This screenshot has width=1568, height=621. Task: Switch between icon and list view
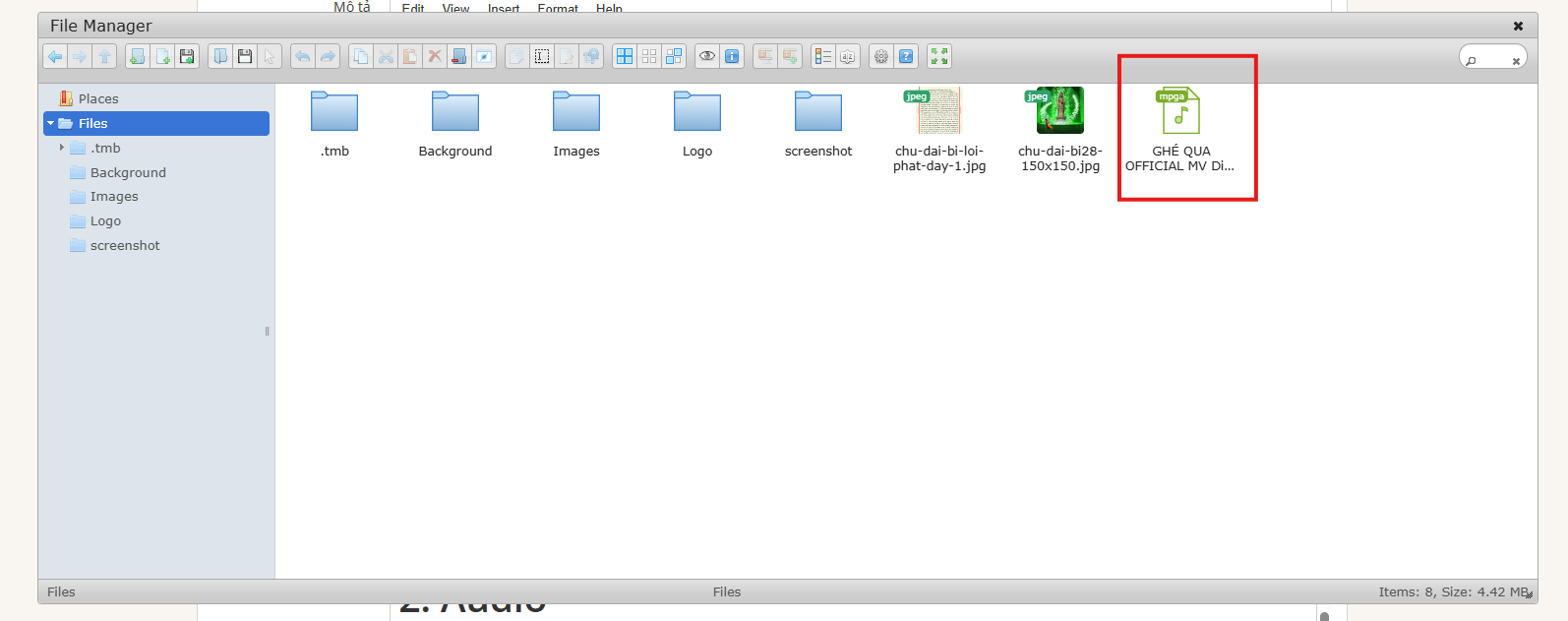(x=823, y=57)
